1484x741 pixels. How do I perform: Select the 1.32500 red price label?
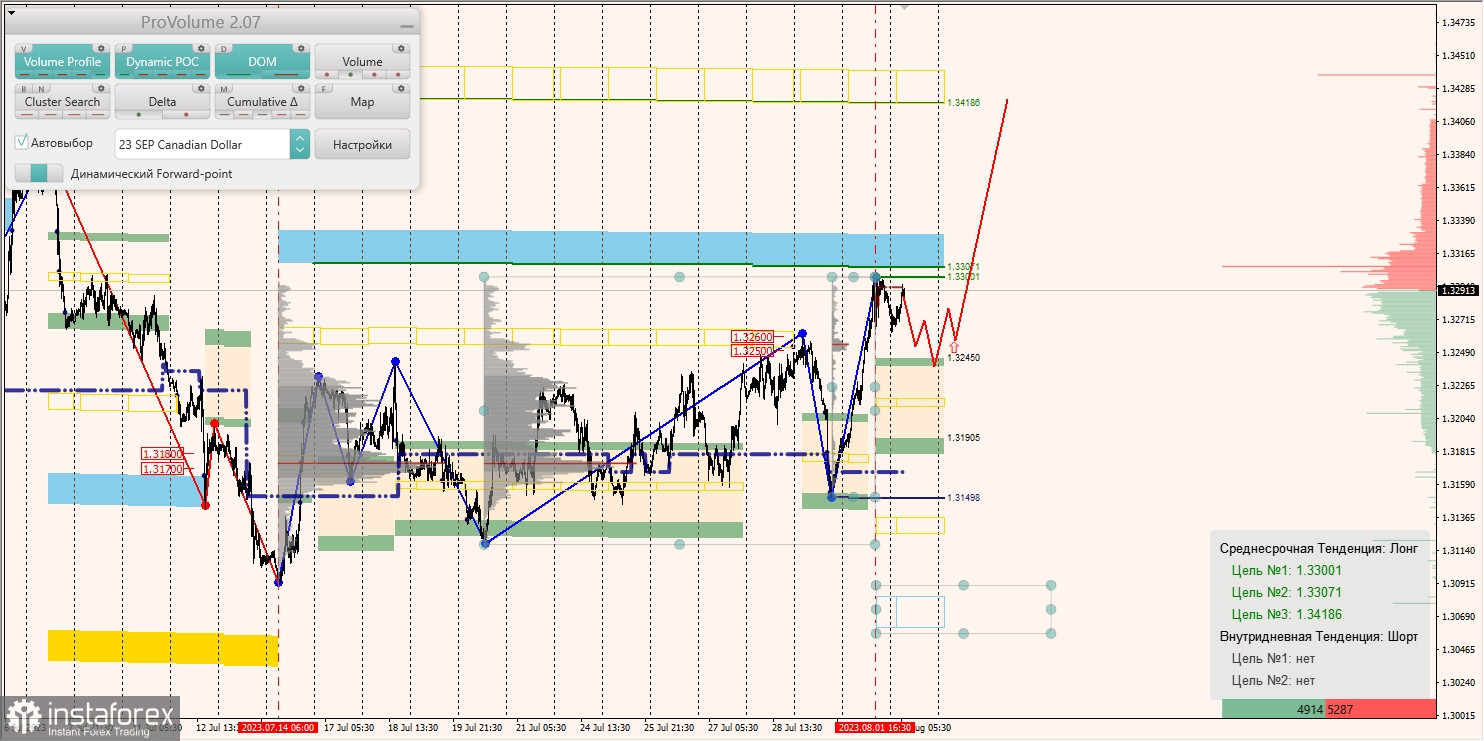pyautogui.click(x=752, y=351)
